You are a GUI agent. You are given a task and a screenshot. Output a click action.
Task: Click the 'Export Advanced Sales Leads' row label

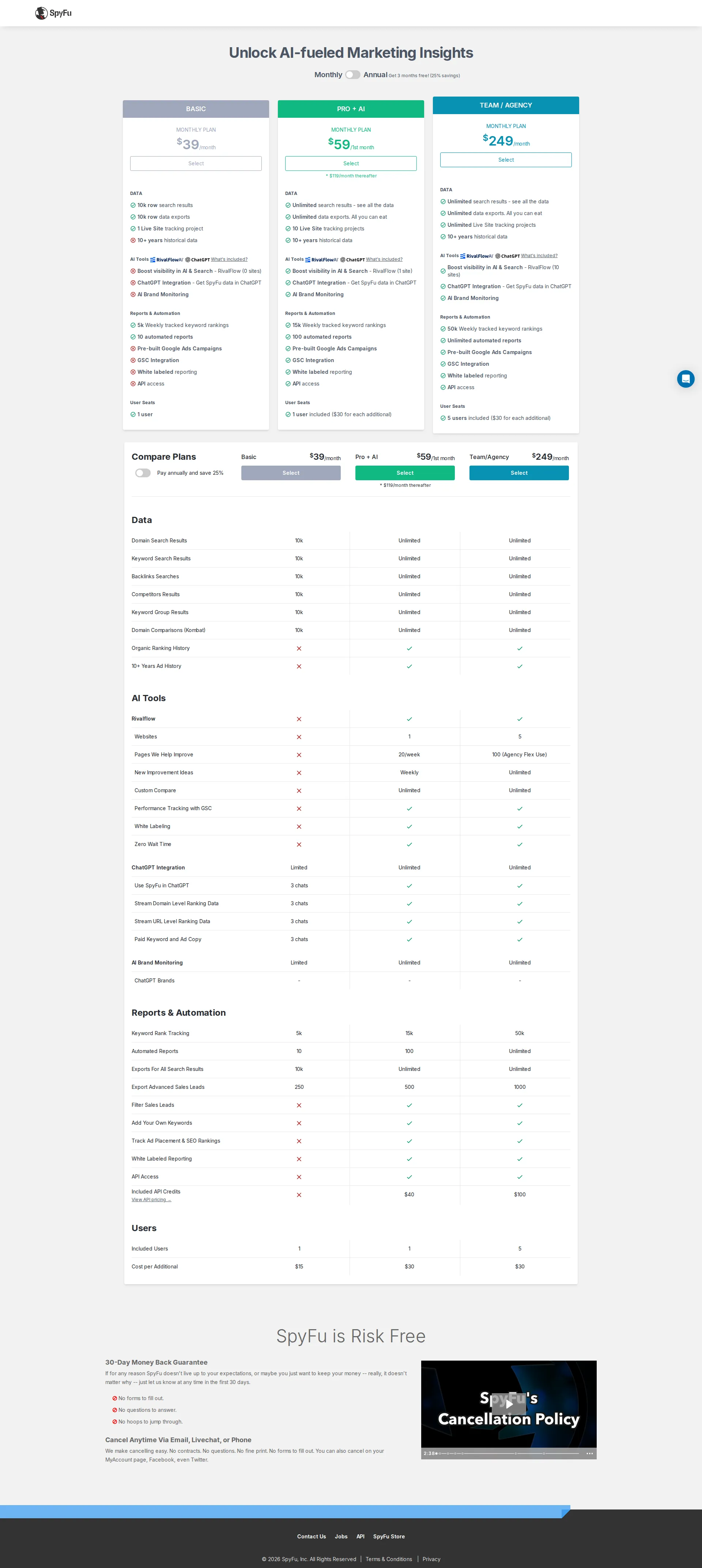tap(168, 1087)
